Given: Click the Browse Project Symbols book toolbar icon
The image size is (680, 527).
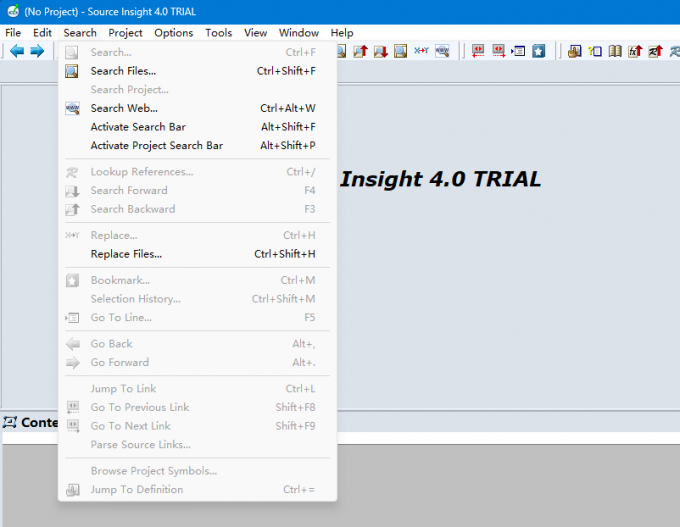Looking at the screenshot, I should pos(615,51).
